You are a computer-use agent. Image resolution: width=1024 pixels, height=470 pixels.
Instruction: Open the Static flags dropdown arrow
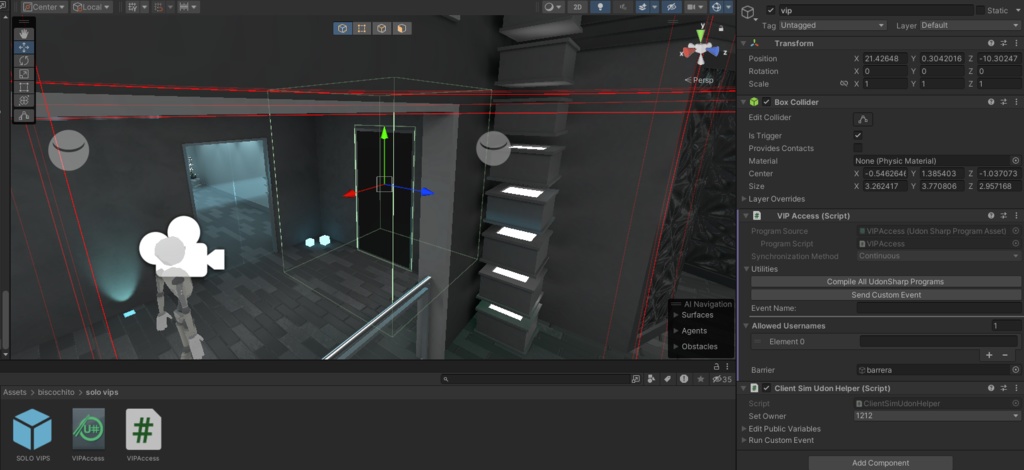point(1016,10)
